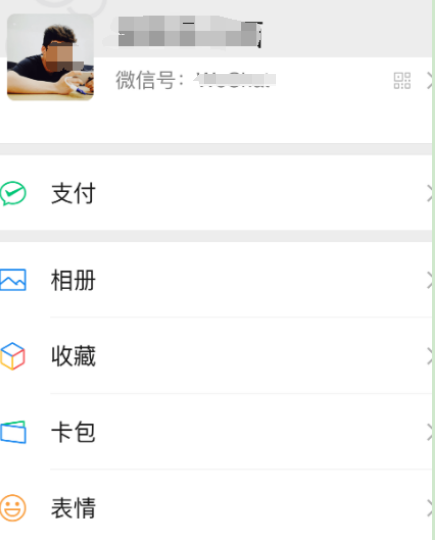
Task: Tap the colorful cube favorites icon
Action: (x=13, y=356)
